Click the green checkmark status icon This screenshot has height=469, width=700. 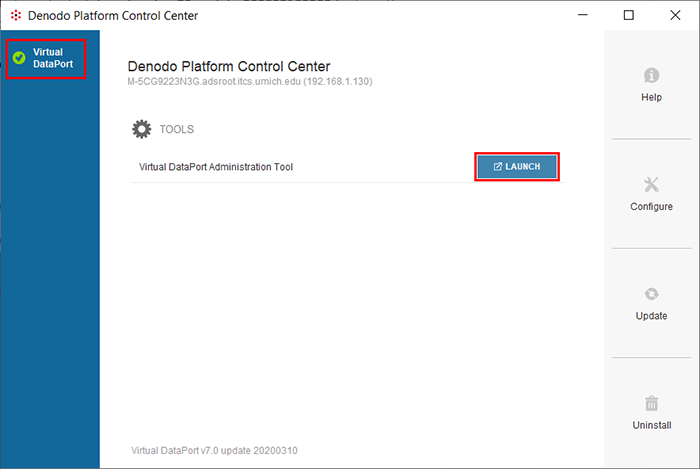point(19,58)
